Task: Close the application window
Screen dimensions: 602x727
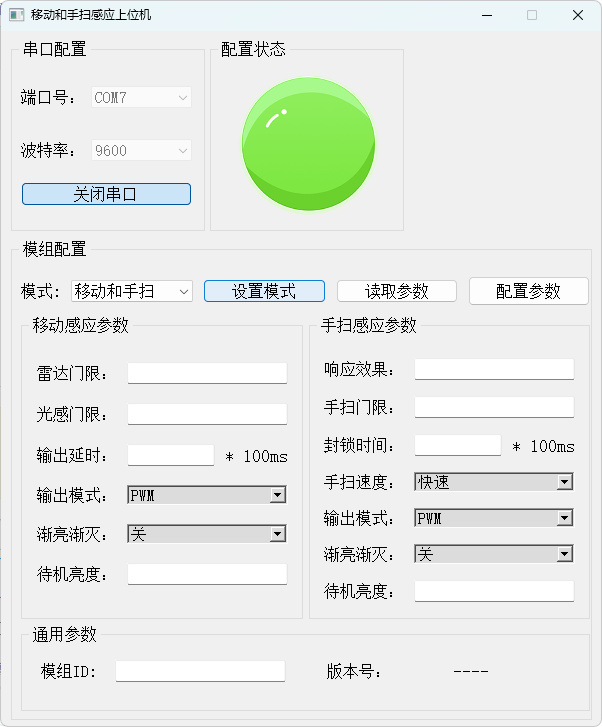Action: coord(577,15)
